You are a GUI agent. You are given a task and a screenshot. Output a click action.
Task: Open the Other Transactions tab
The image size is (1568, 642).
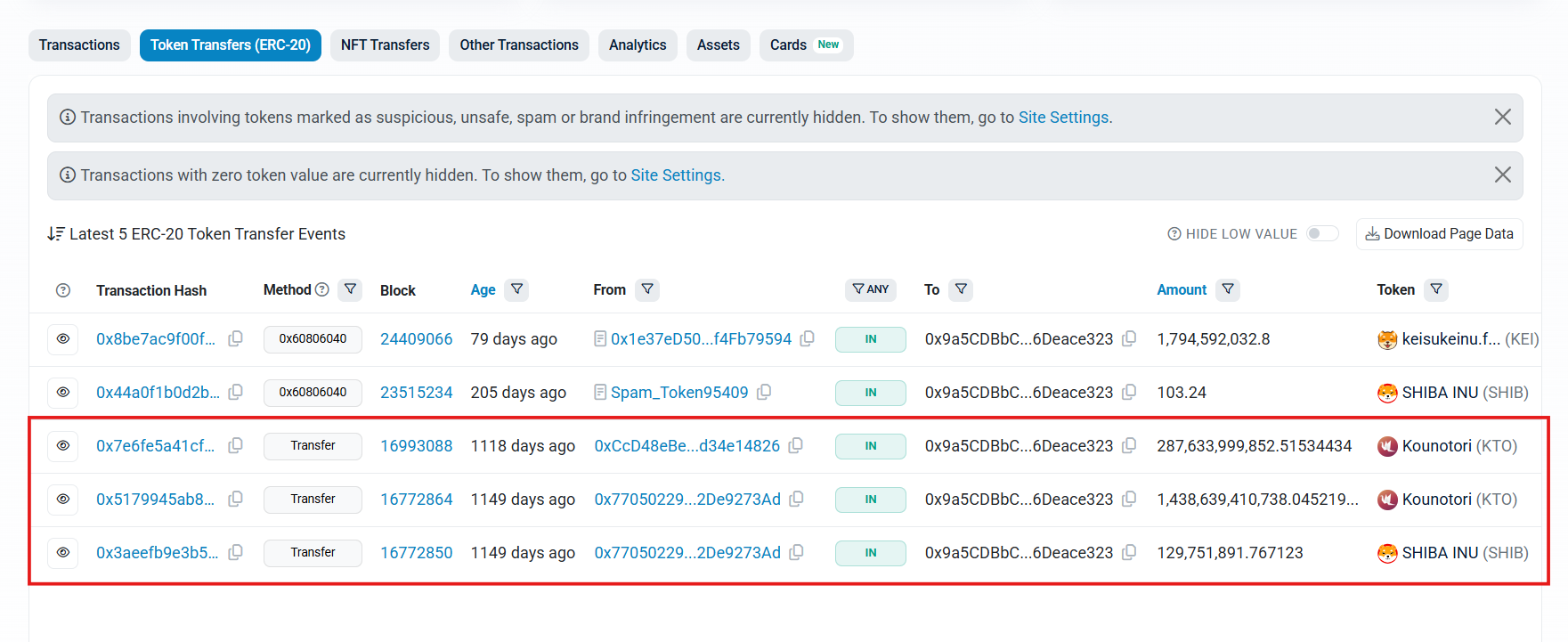pyautogui.click(x=519, y=45)
